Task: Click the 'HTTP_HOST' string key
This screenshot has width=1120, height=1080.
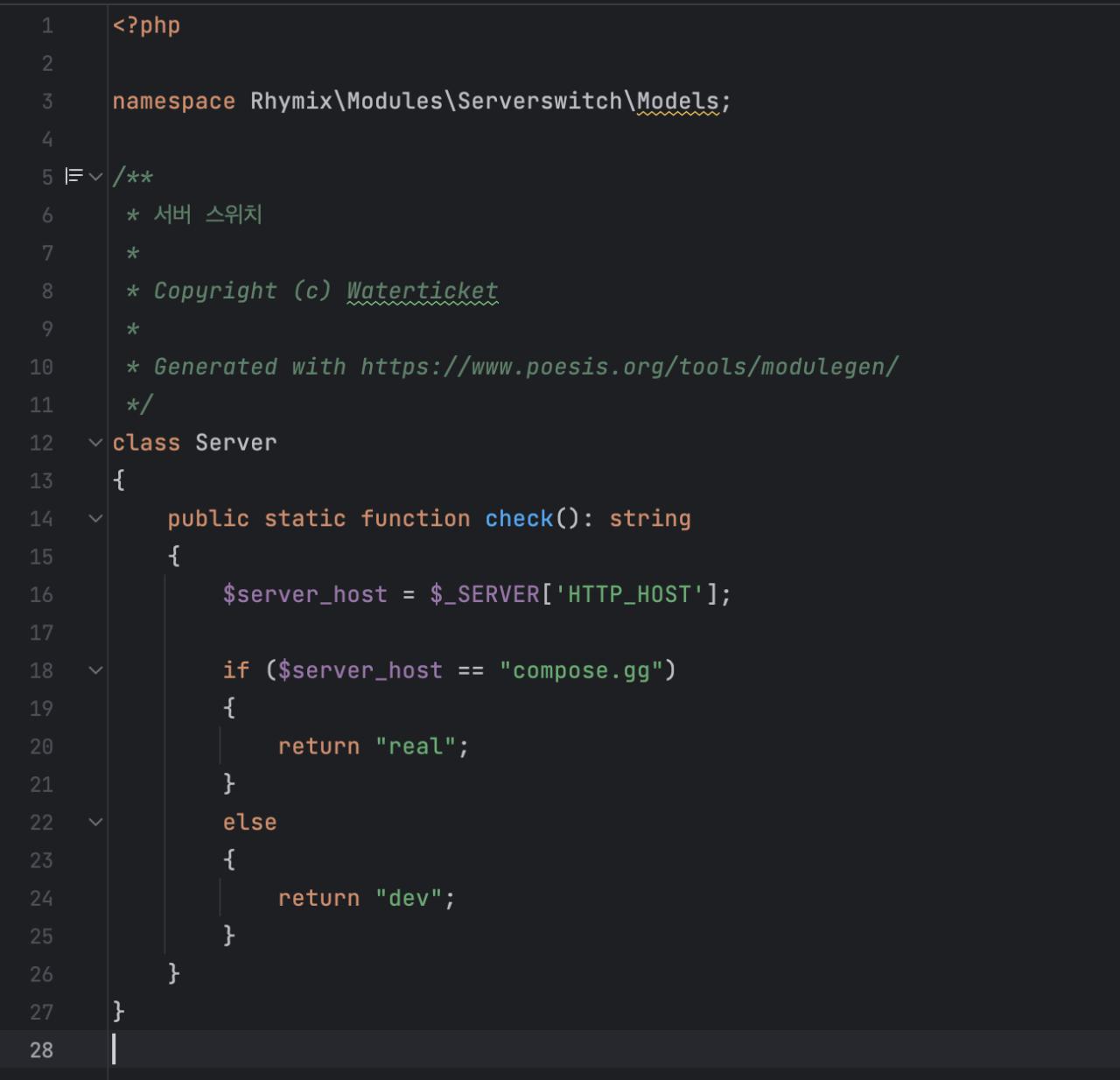Action: (x=629, y=595)
